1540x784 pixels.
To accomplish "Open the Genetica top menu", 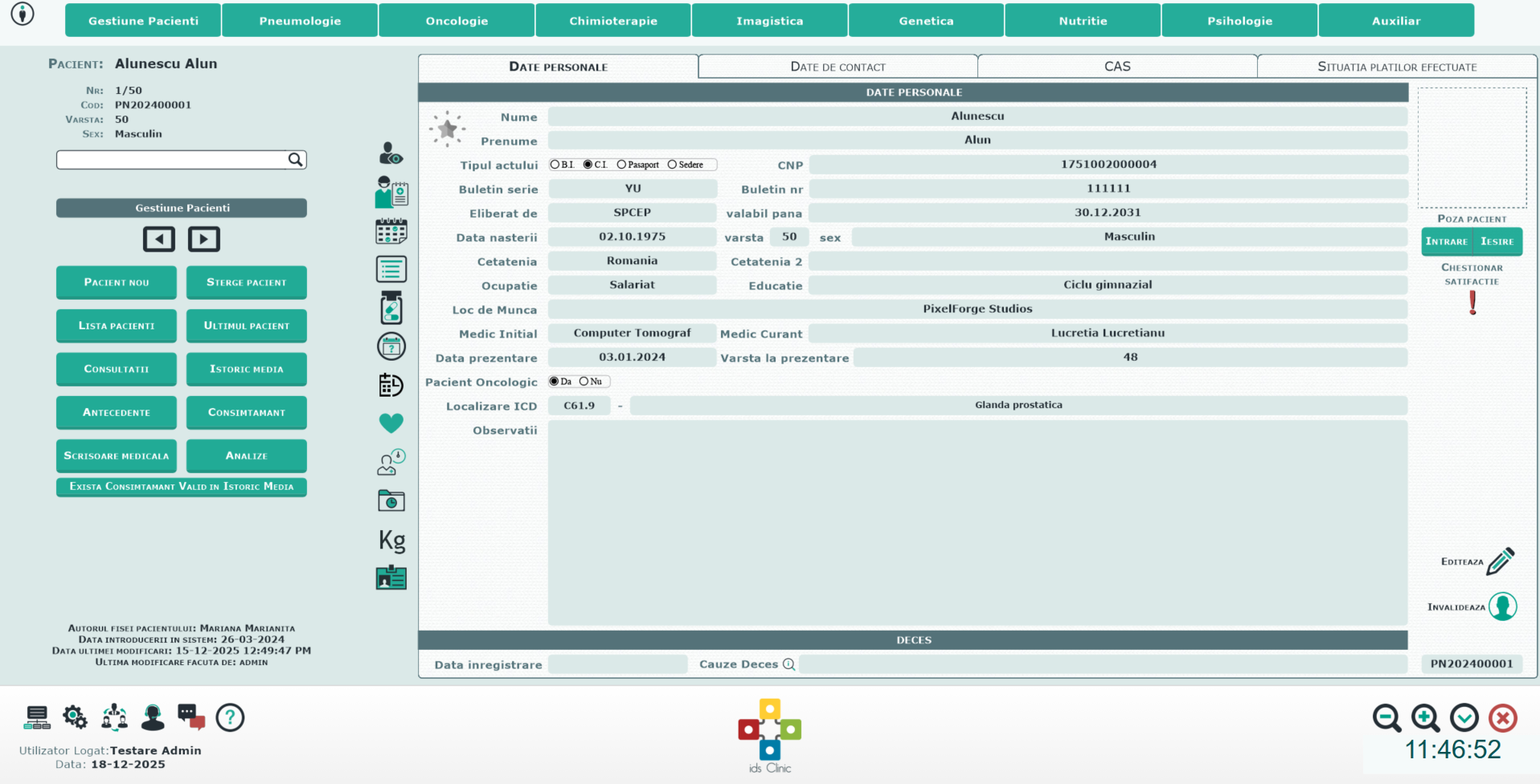I will coord(926,21).
